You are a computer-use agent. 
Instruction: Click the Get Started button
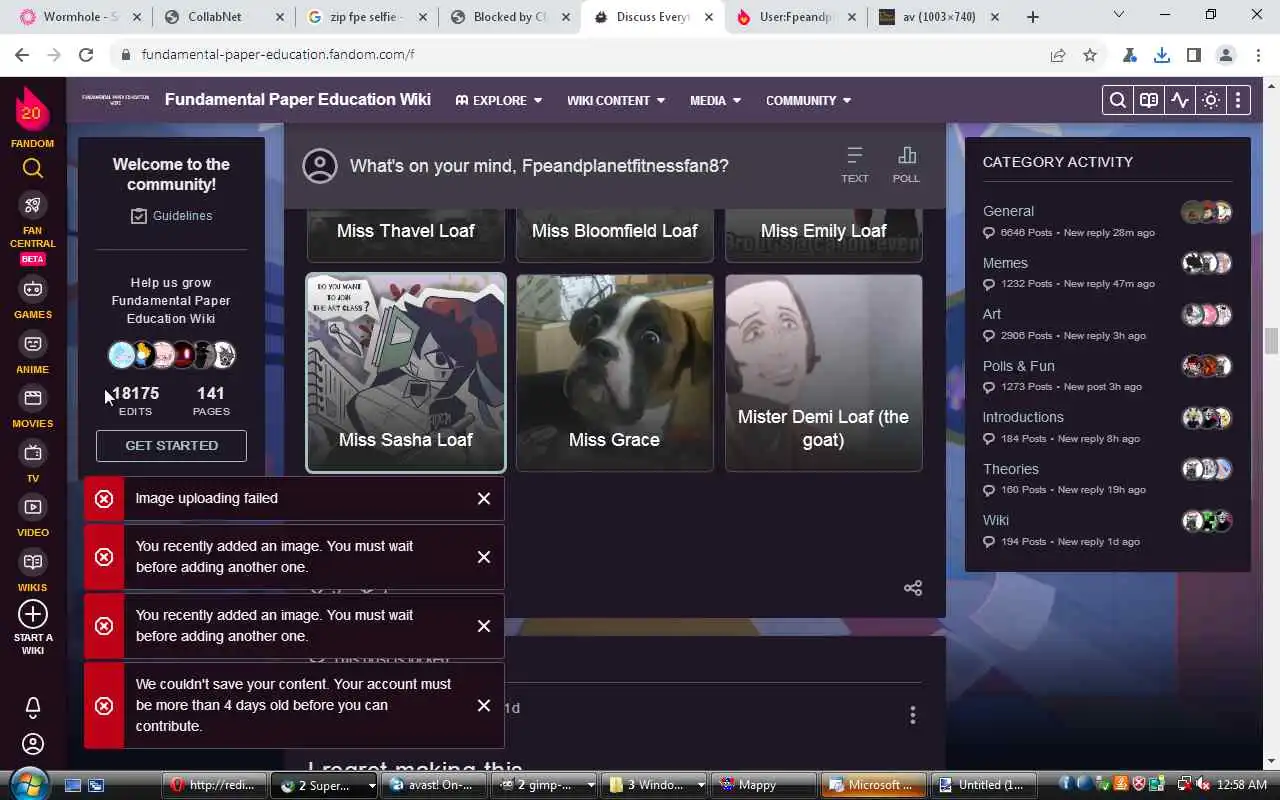[171, 446]
